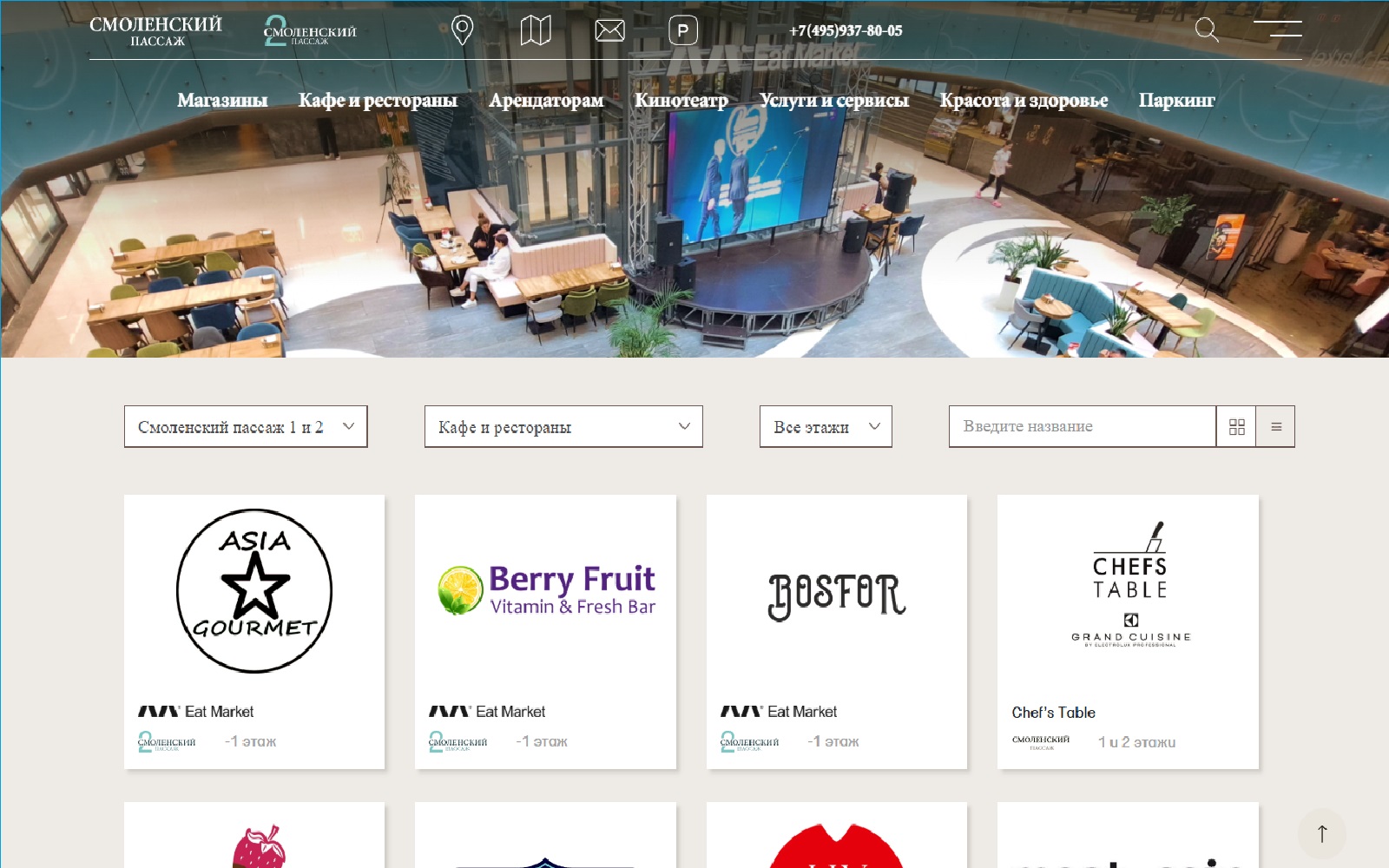The width and height of the screenshot is (1389, 868).
Task: Open the hamburger menu in header
Action: (x=1277, y=29)
